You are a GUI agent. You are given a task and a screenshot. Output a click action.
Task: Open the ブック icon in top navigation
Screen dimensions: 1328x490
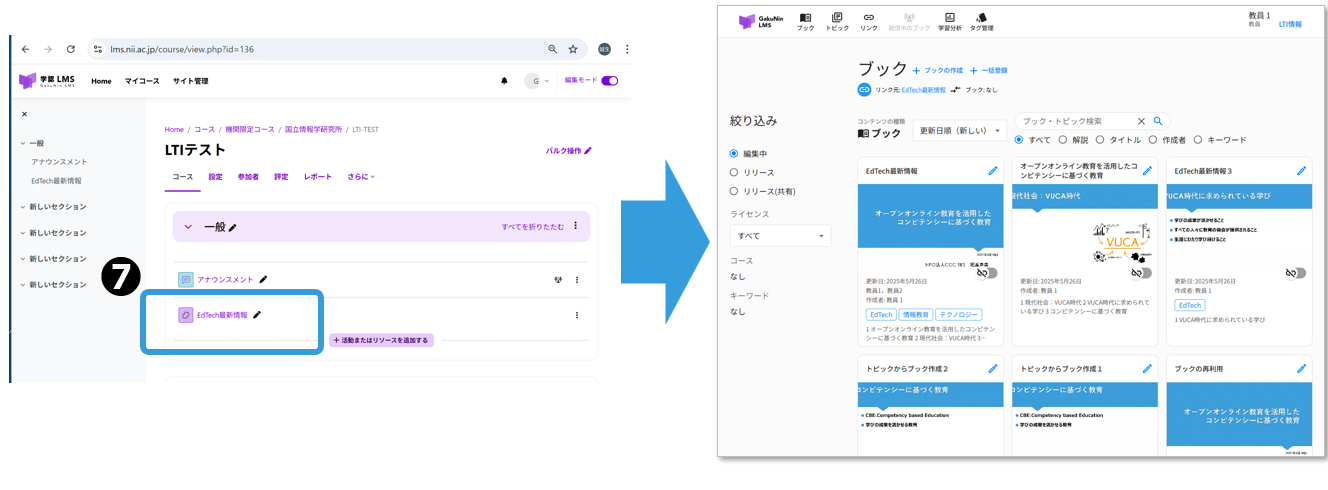coord(805,20)
